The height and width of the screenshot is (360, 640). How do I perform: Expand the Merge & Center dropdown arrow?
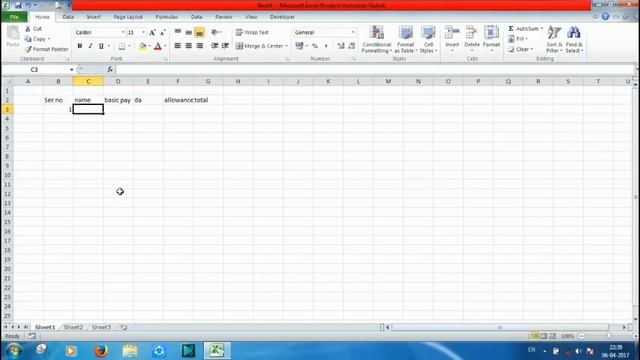(286, 46)
